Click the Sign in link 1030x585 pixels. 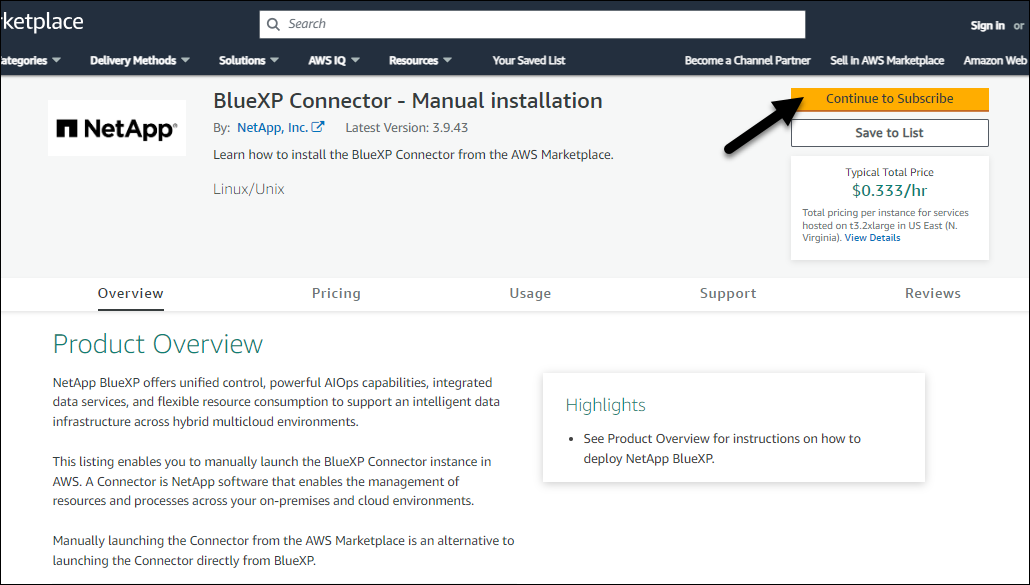coord(988,25)
